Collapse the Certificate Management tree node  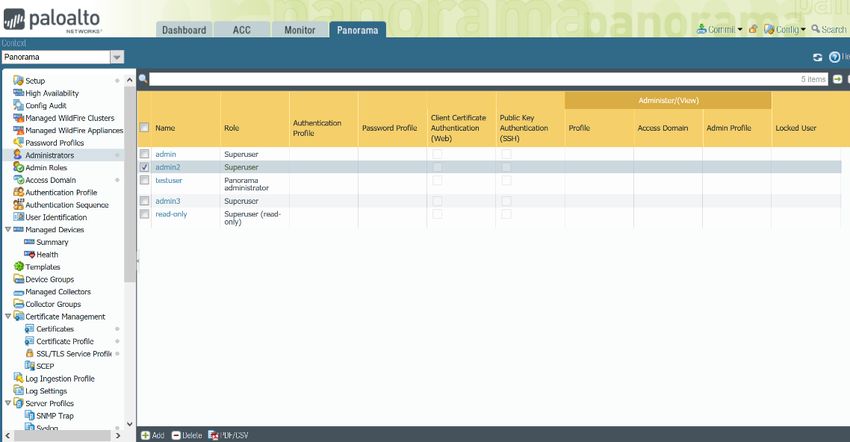tap(8, 316)
